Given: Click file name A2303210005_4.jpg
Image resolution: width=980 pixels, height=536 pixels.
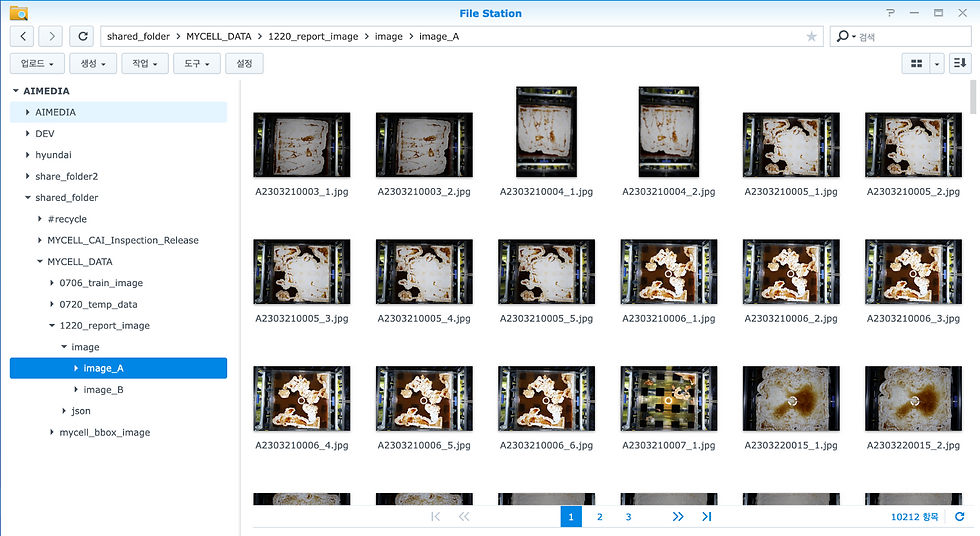Looking at the screenshot, I should [x=424, y=319].
